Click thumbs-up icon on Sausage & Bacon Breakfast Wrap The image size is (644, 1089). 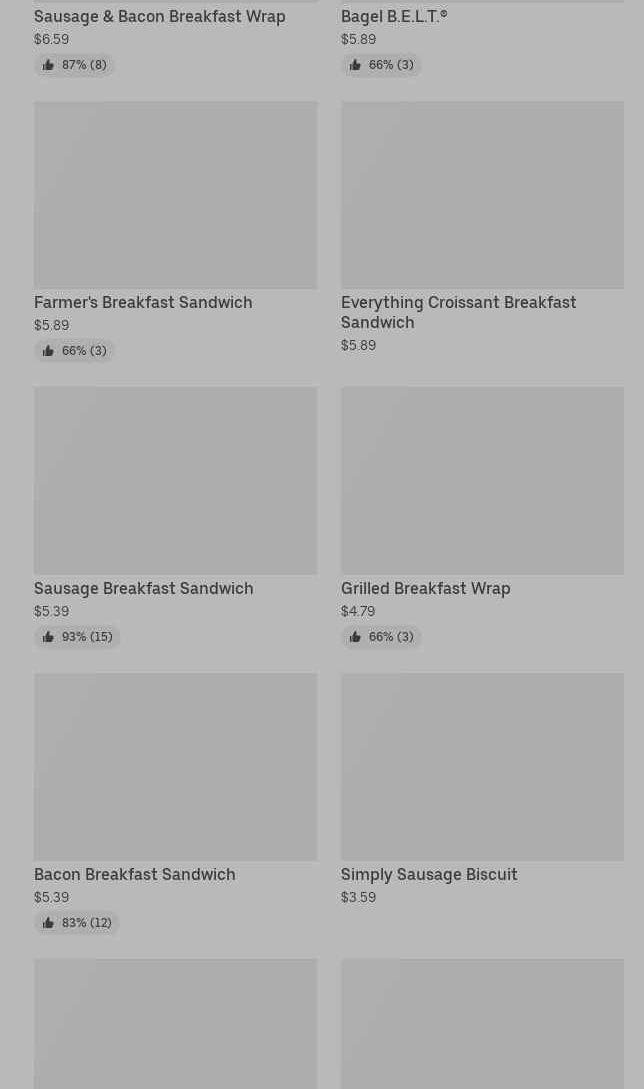48,65
